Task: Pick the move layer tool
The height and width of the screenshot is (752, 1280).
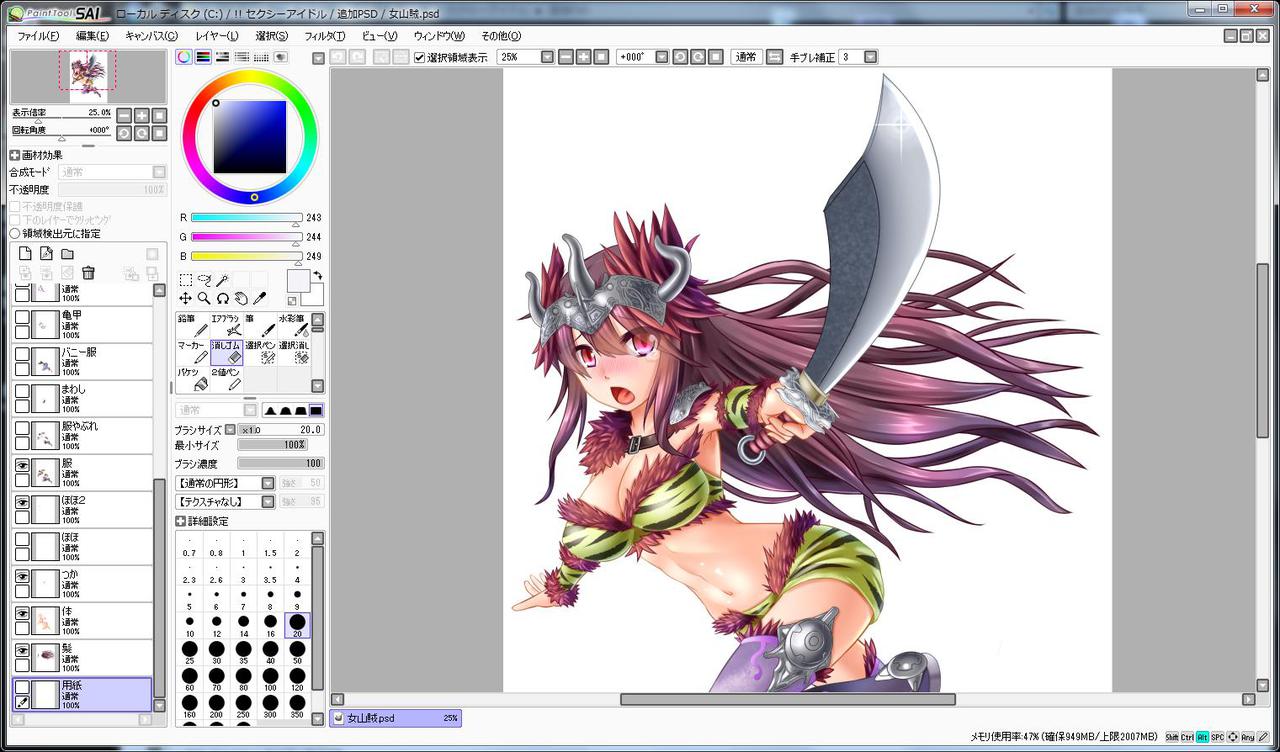Action: pyautogui.click(x=186, y=298)
